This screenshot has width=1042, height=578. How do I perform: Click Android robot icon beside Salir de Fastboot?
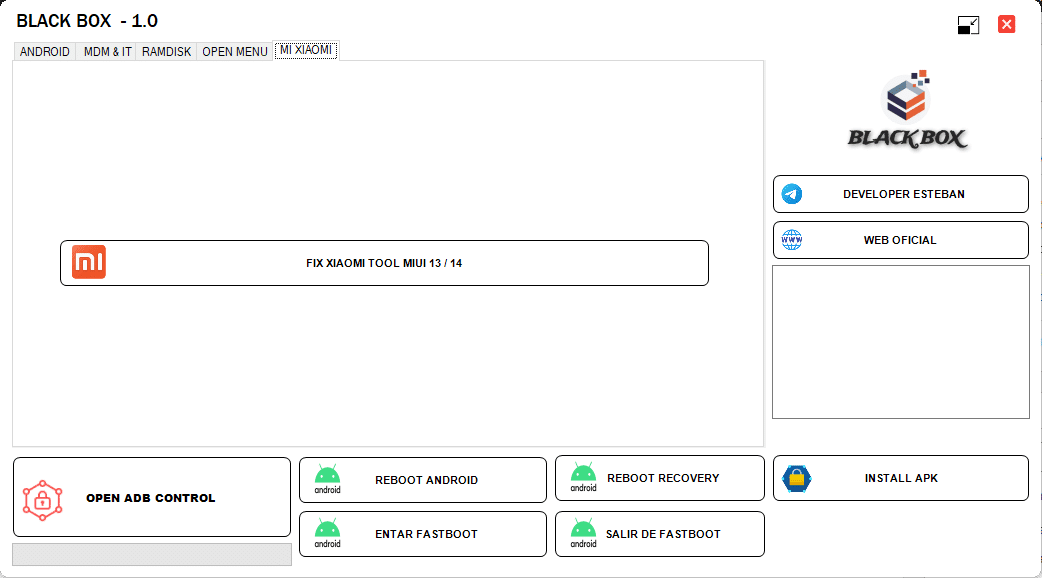point(583,533)
